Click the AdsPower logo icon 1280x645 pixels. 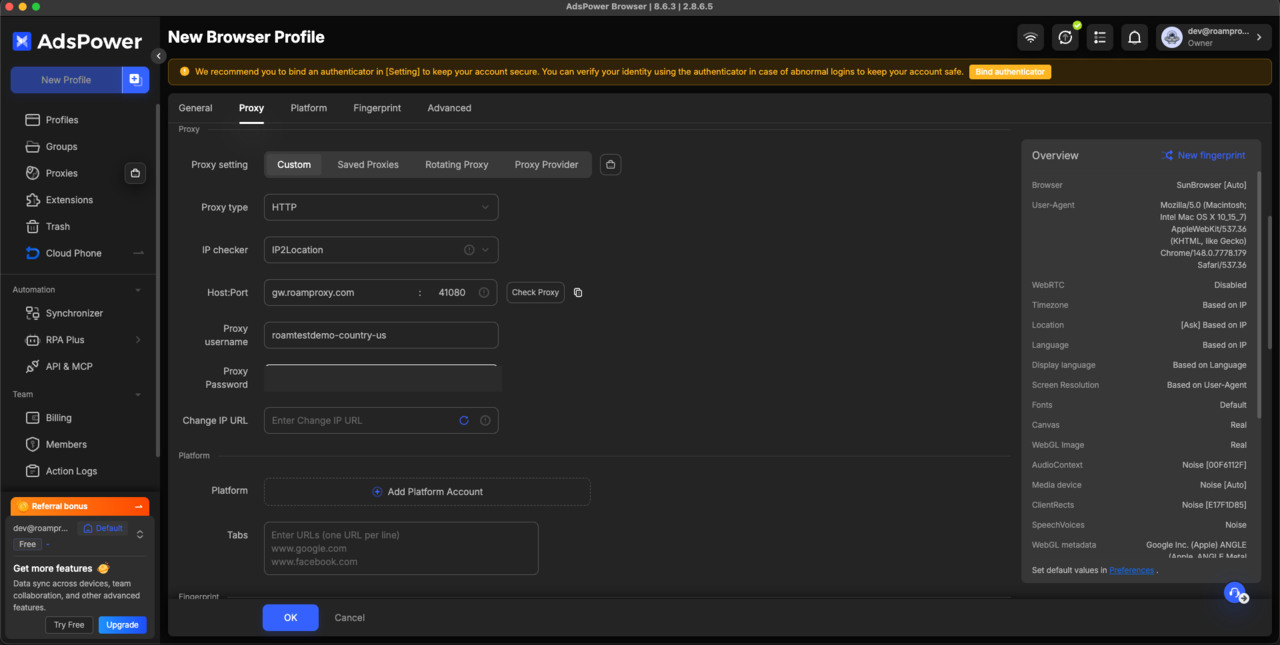22,41
